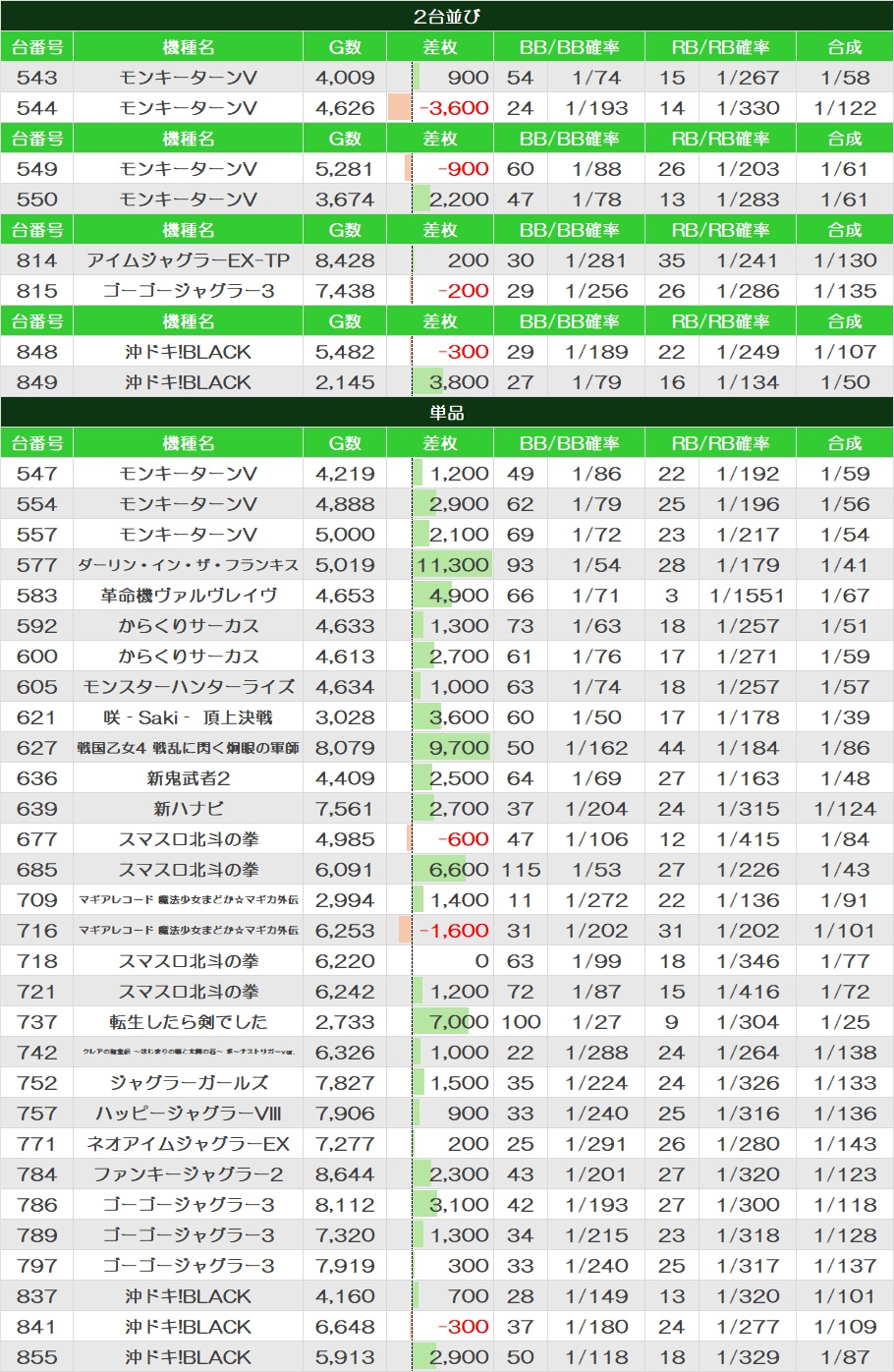Click the 1/25 合成 value in row 737

(845, 1022)
